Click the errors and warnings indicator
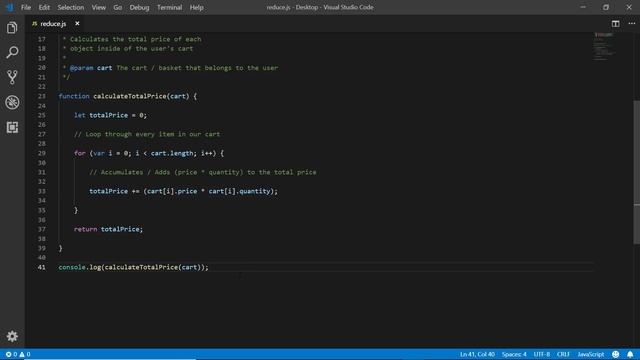The height and width of the screenshot is (360, 640). click(18, 354)
